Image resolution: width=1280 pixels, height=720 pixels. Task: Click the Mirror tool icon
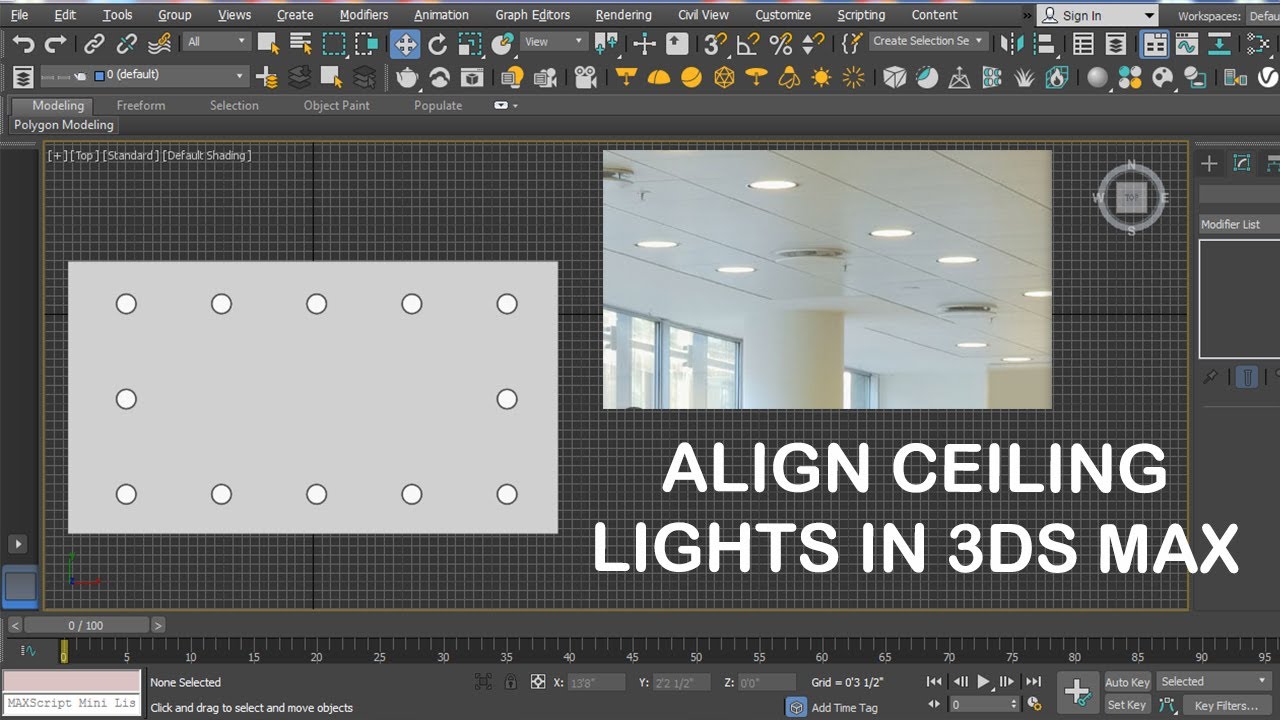1013,43
